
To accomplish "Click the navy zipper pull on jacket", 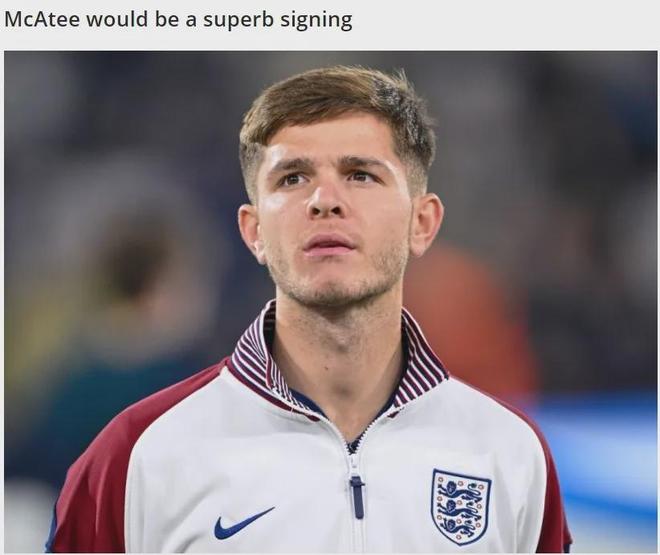I will 357,497.
